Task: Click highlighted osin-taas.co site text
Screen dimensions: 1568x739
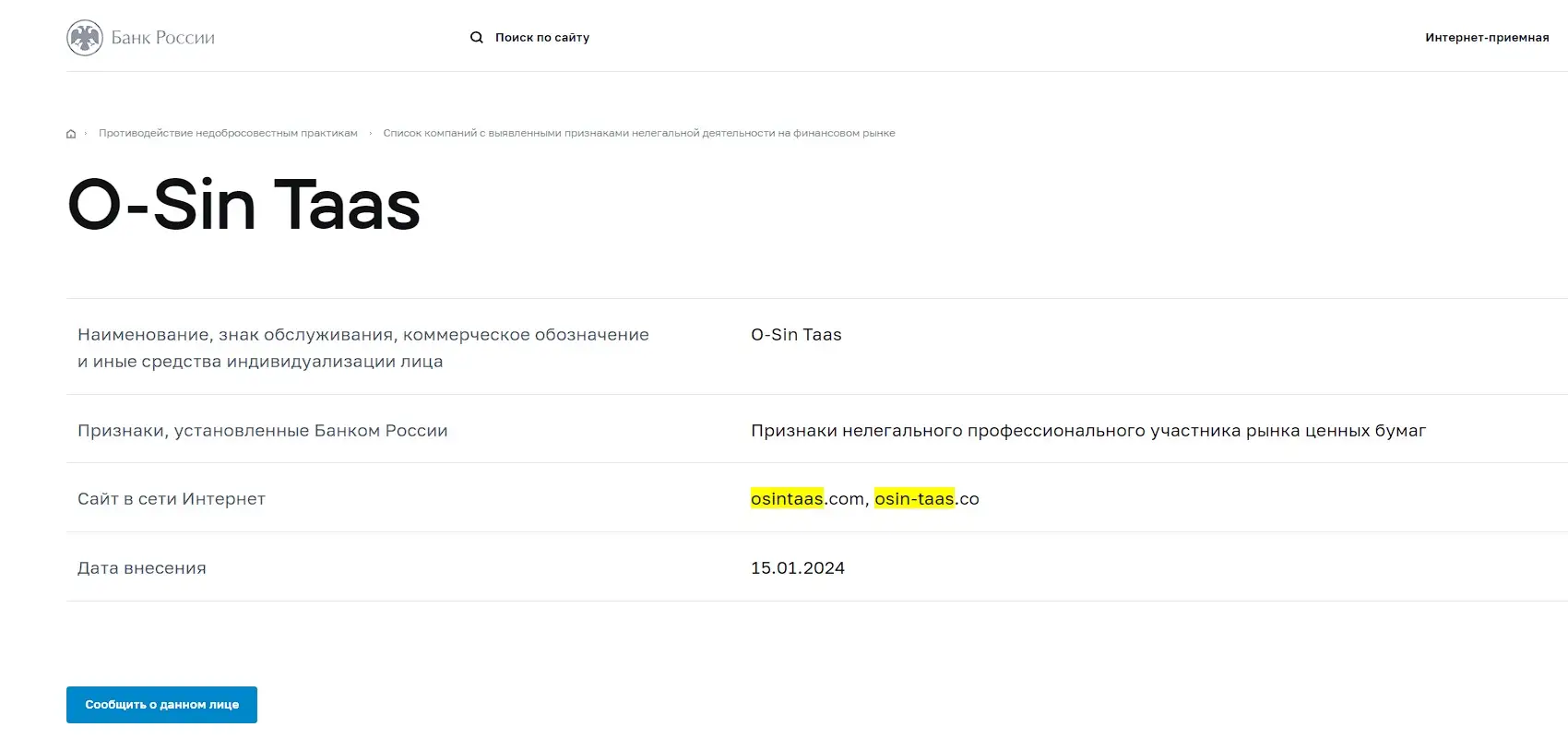Action: pyautogui.click(x=927, y=499)
